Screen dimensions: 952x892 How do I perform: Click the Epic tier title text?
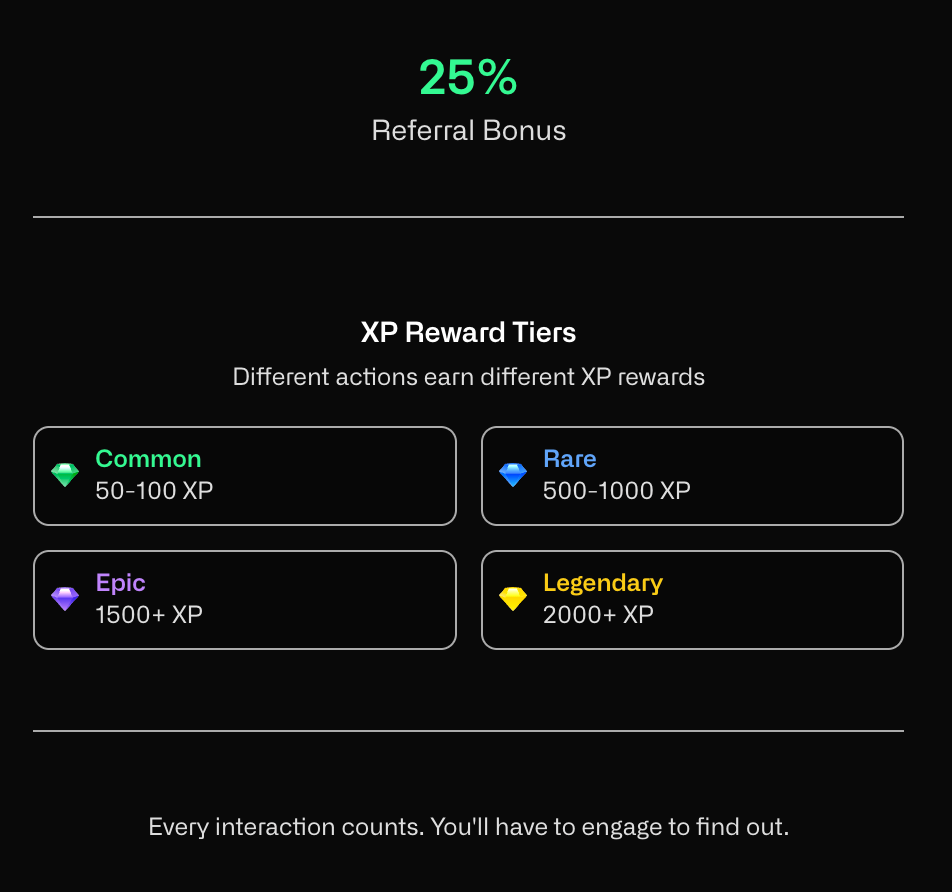(120, 583)
